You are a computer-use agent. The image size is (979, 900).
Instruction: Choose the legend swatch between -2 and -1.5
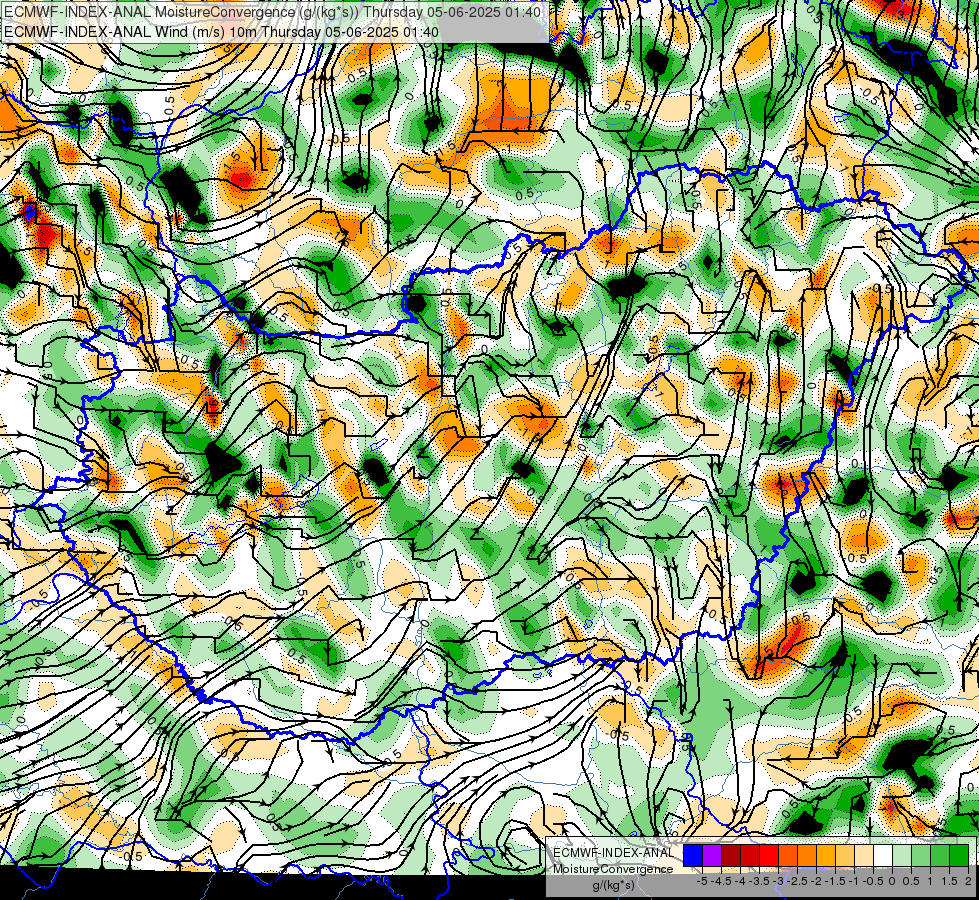[x=826, y=855]
